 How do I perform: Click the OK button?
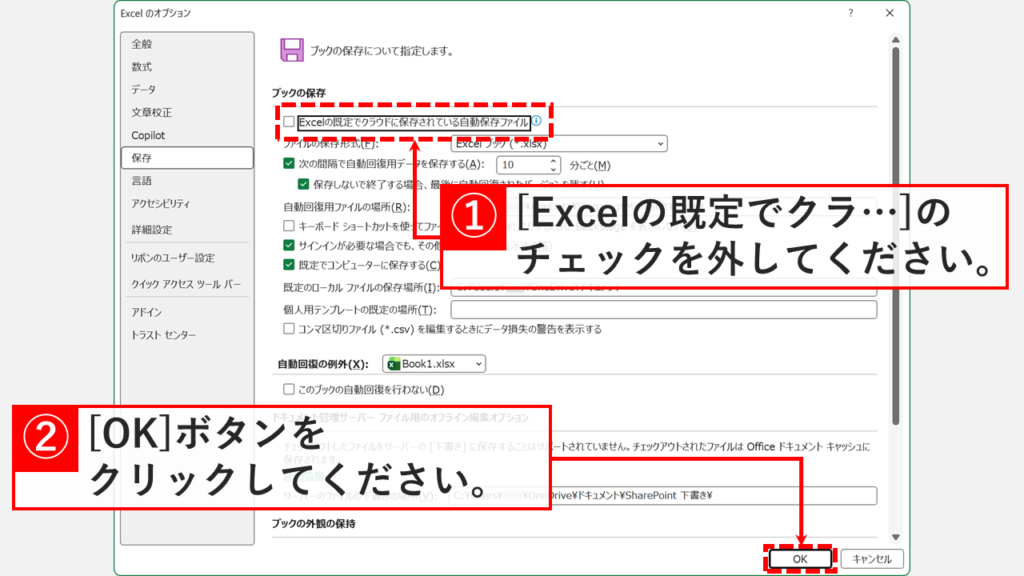[x=800, y=559]
